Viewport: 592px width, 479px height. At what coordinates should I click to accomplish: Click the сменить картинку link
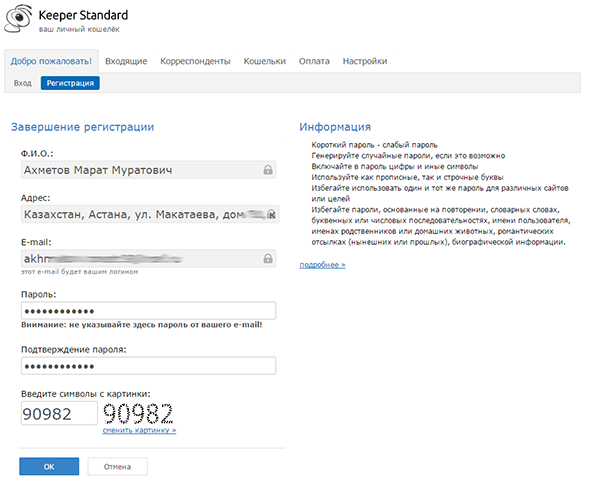(x=139, y=430)
